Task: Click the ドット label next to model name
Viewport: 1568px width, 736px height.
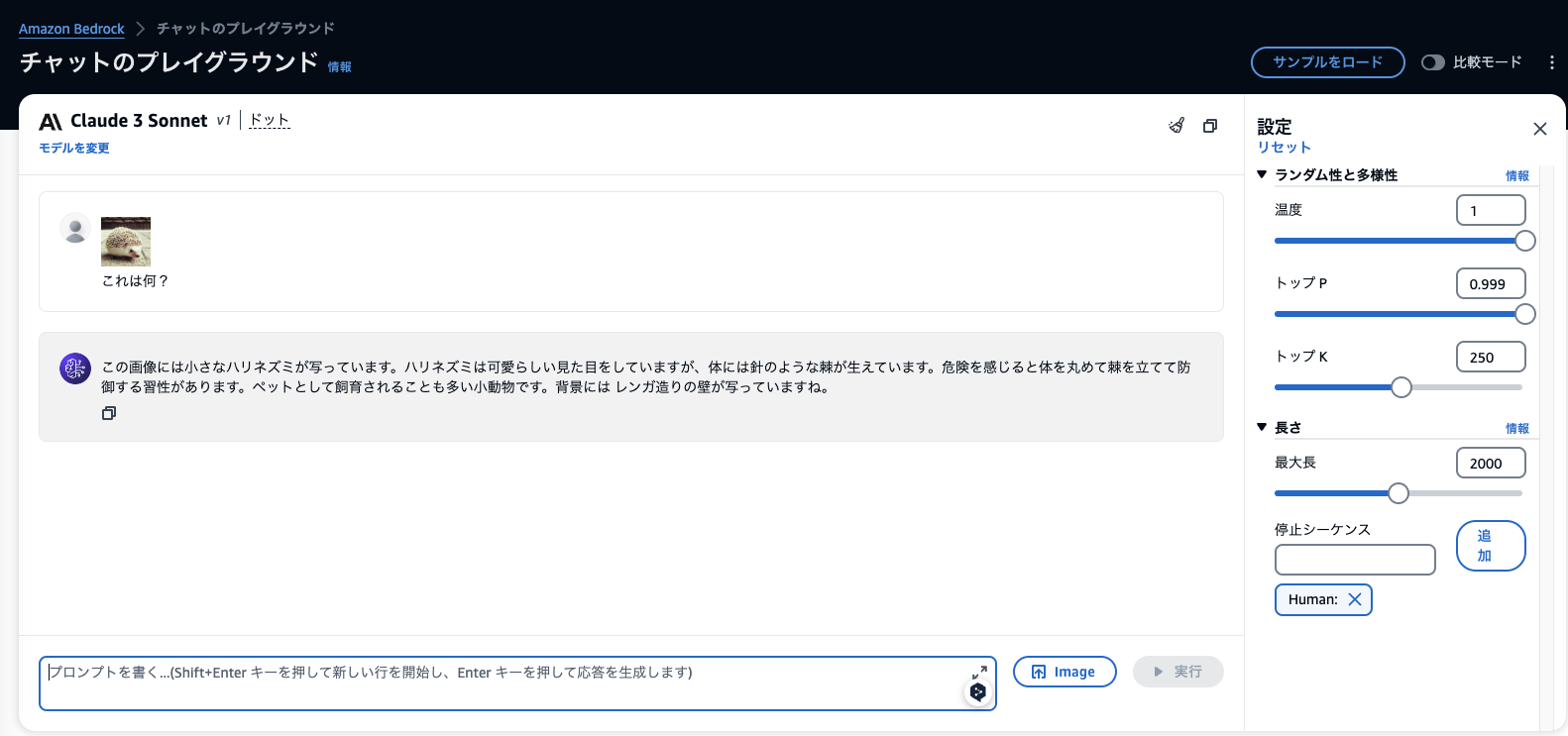Action: point(269,120)
